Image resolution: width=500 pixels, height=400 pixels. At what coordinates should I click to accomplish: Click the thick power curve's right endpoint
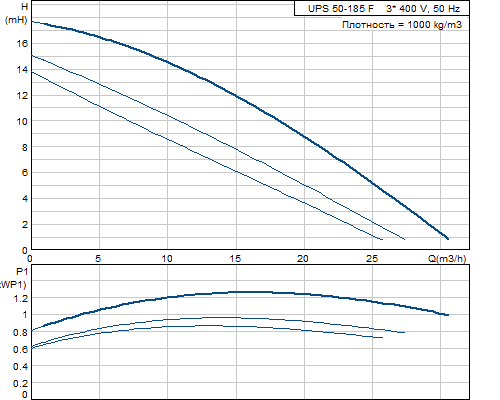pos(448,315)
